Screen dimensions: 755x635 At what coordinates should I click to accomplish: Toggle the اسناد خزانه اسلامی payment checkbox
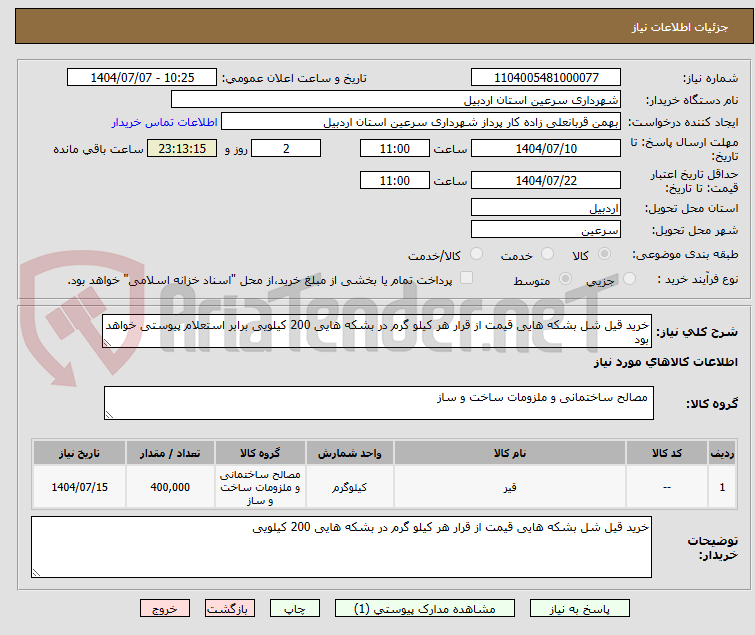(466, 278)
